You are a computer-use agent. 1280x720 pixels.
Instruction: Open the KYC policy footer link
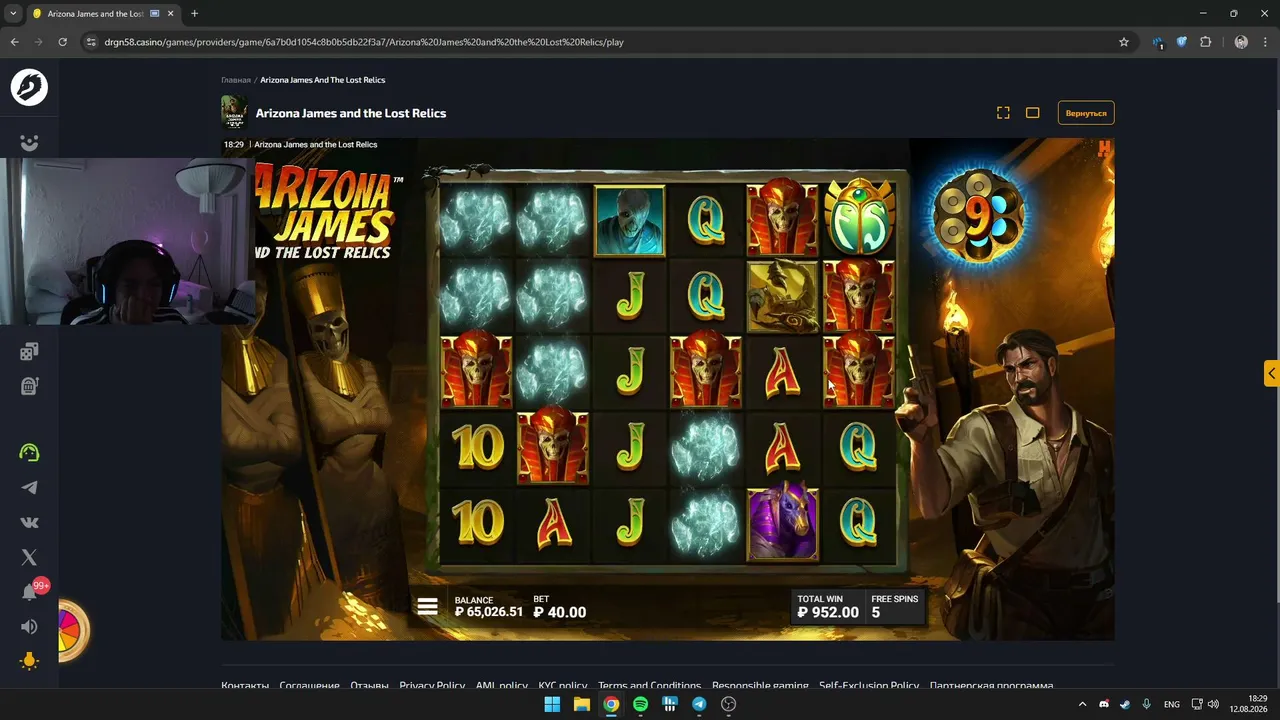[562, 685]
